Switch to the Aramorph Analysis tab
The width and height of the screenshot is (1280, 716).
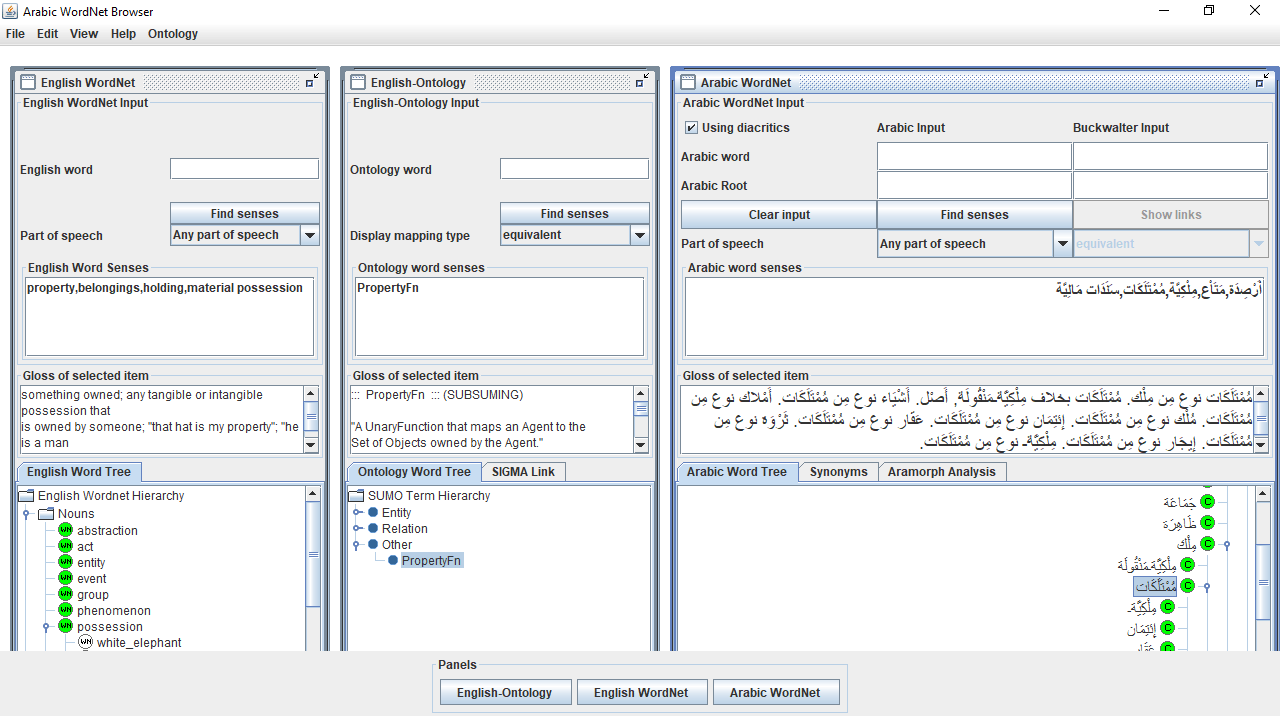[942, 471]
